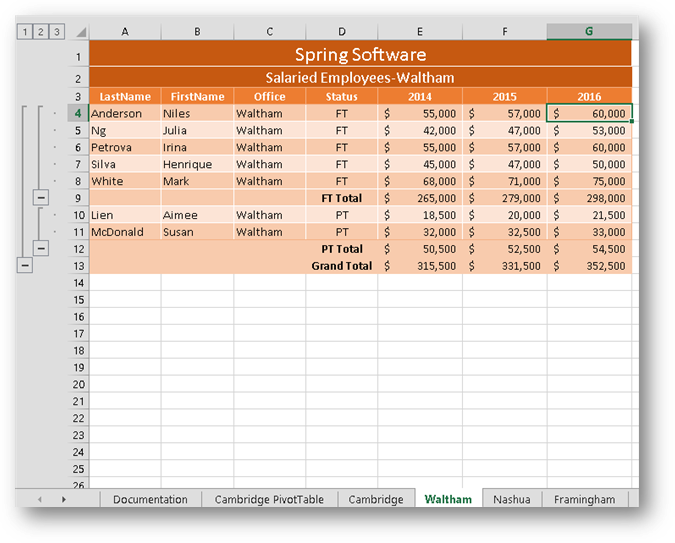The width and height of the screenshot is (675, 543).
Task: Select the PT Total label cell
Action: (x=341, y=249)
